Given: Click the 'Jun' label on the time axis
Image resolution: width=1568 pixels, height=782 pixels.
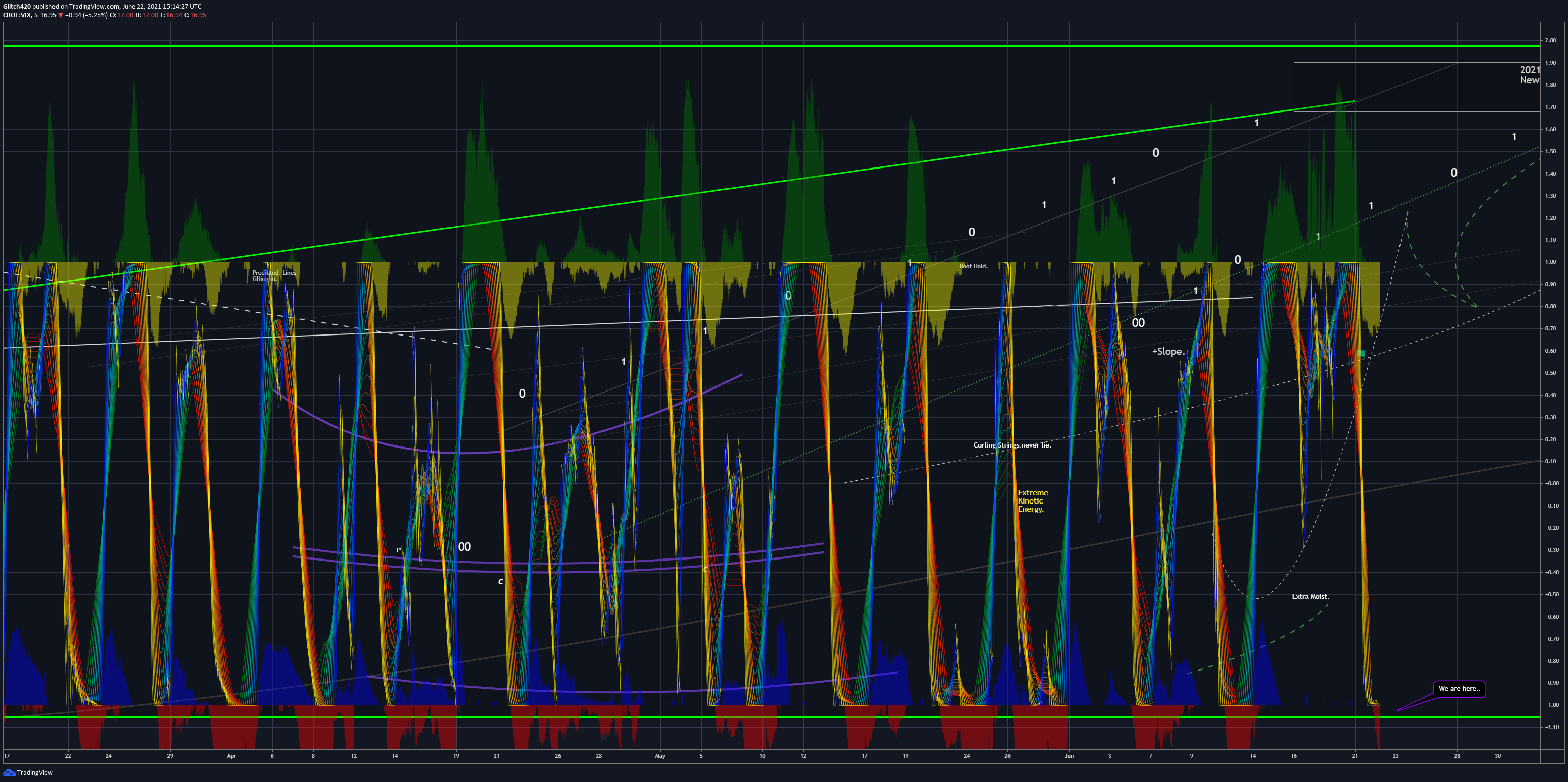Looking at the screenshot, I should pos(1068,756).
